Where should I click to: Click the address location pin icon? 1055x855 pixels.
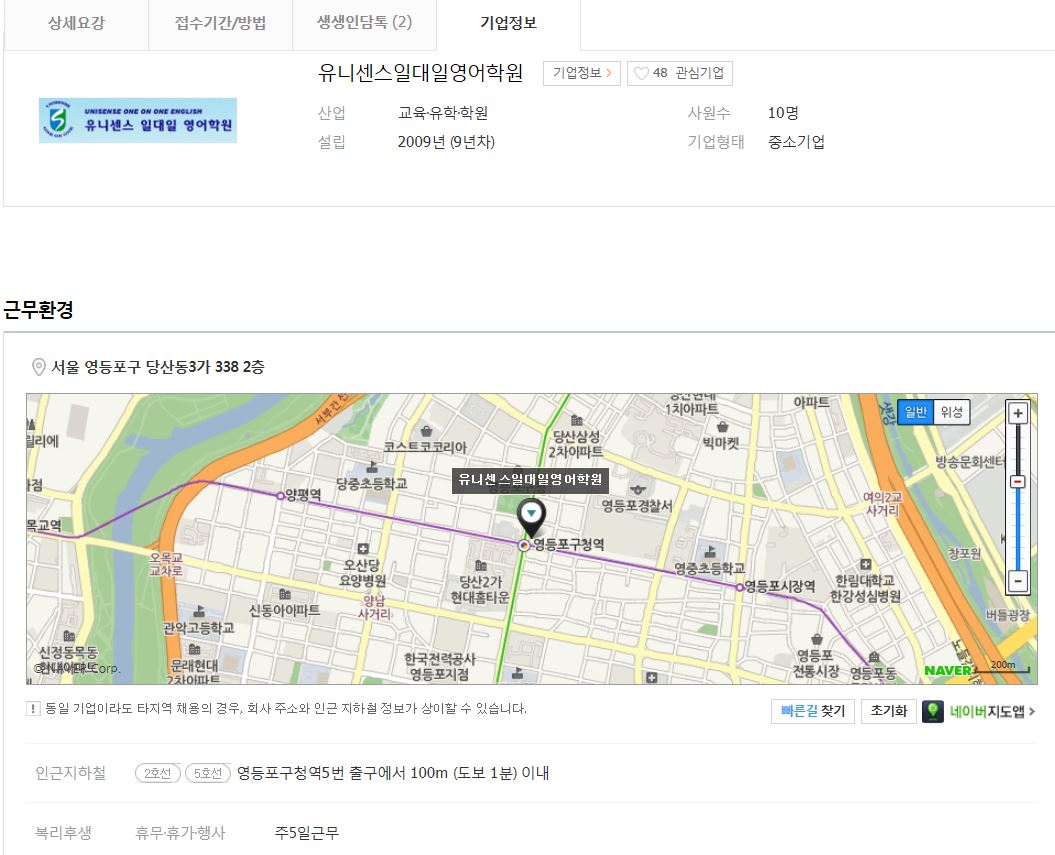39,367
